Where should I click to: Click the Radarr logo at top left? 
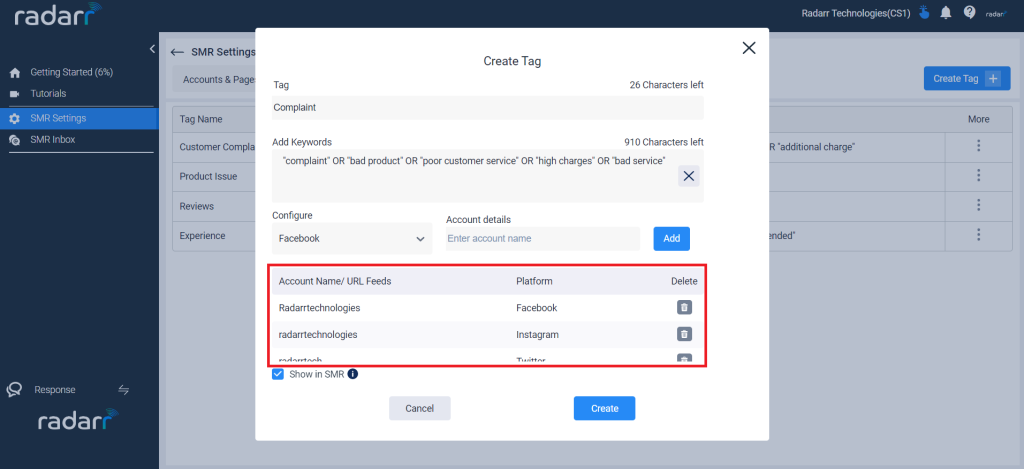[x=58, y=14]
